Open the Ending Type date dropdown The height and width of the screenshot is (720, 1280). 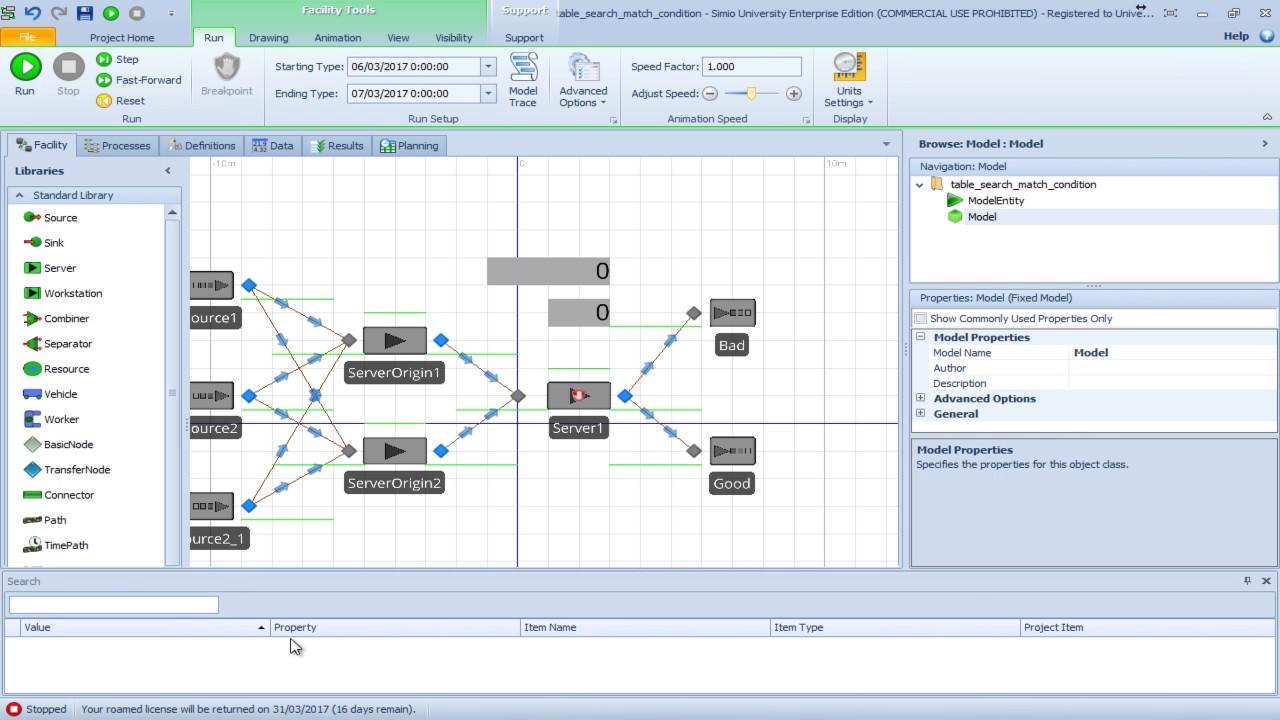pos(488,94)
